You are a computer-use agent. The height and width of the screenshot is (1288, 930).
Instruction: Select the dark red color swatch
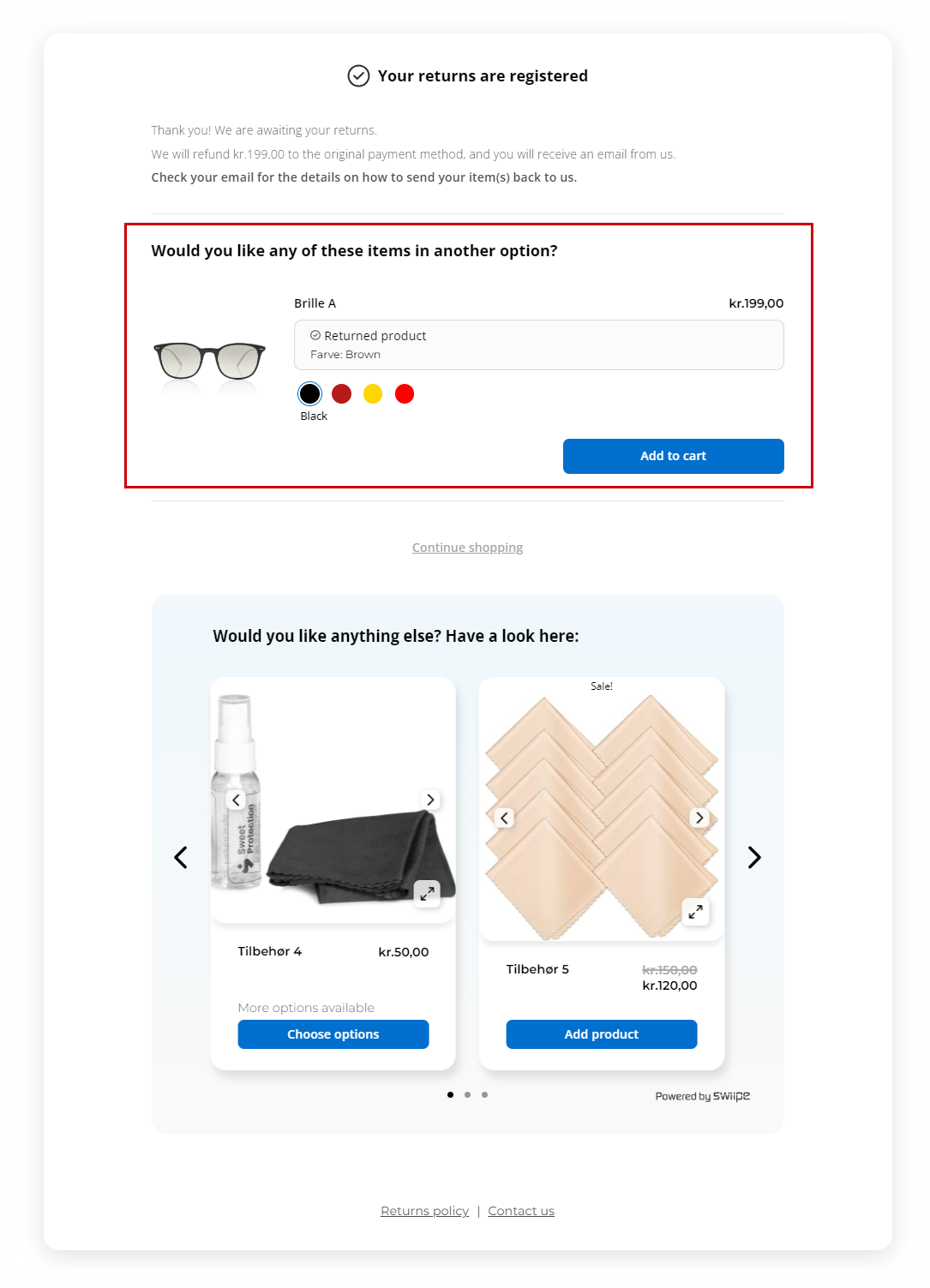pos(341,393)
